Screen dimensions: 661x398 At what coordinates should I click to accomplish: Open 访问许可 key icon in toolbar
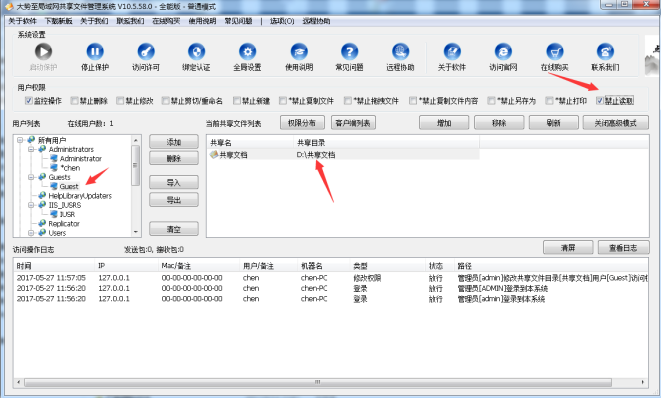tap(146, 51)
